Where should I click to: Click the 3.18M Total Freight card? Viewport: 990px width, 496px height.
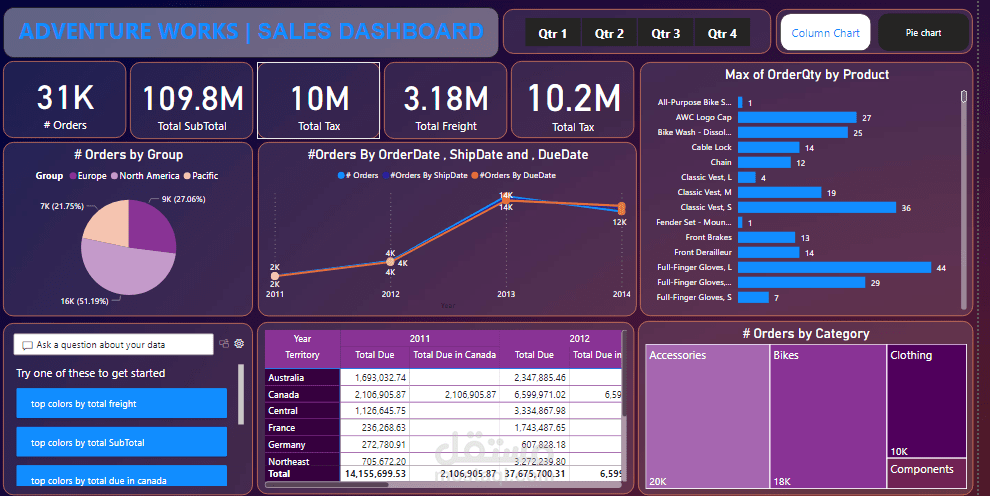[446, 100]
